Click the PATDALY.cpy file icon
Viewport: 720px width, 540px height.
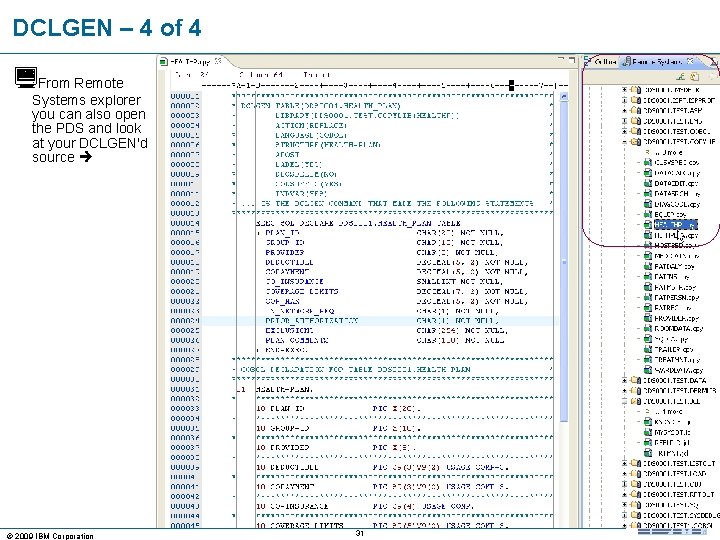pos(648,266)
